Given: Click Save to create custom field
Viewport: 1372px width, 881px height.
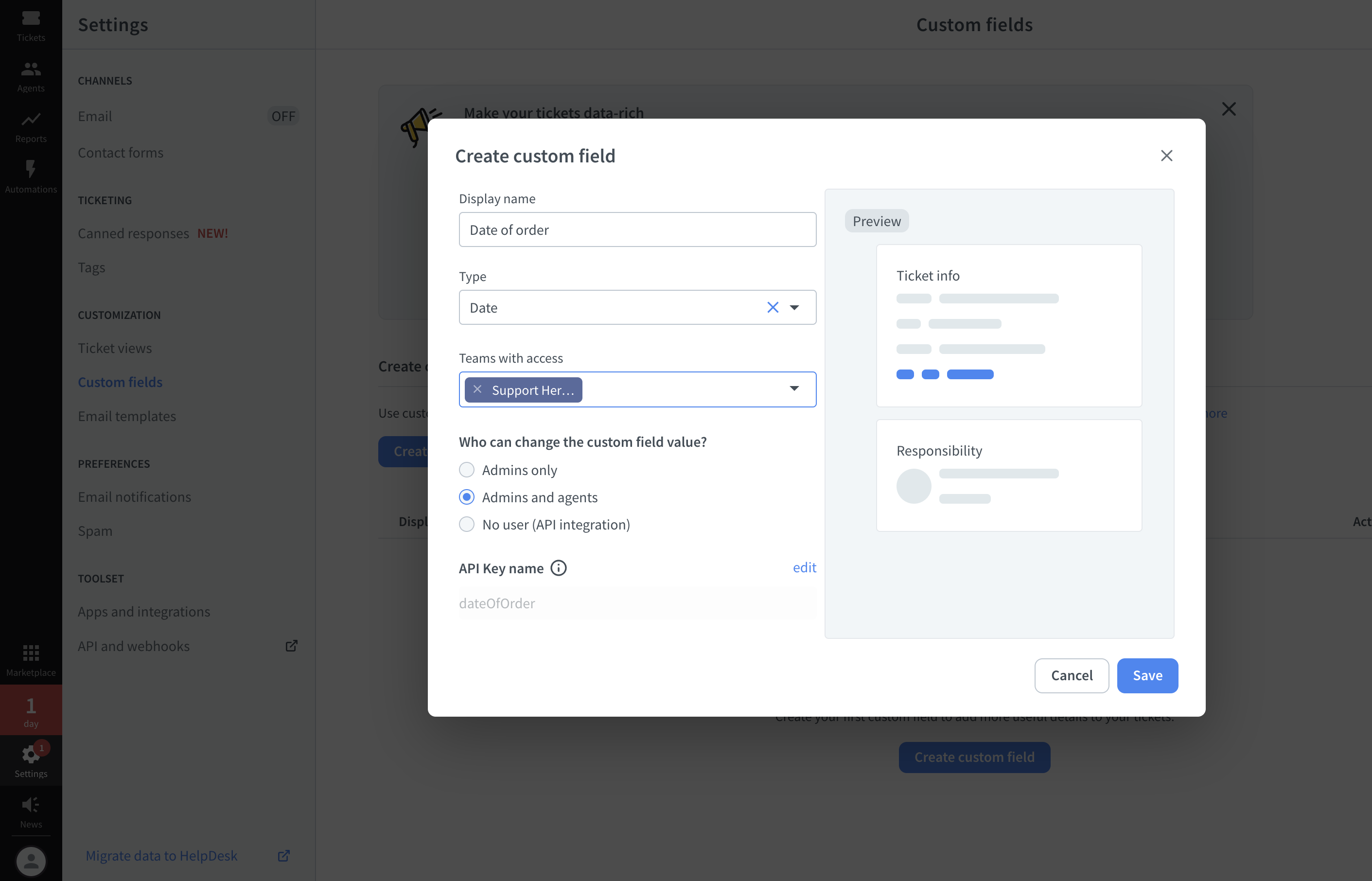Looking at the screenshot, I should [1148, 675].
